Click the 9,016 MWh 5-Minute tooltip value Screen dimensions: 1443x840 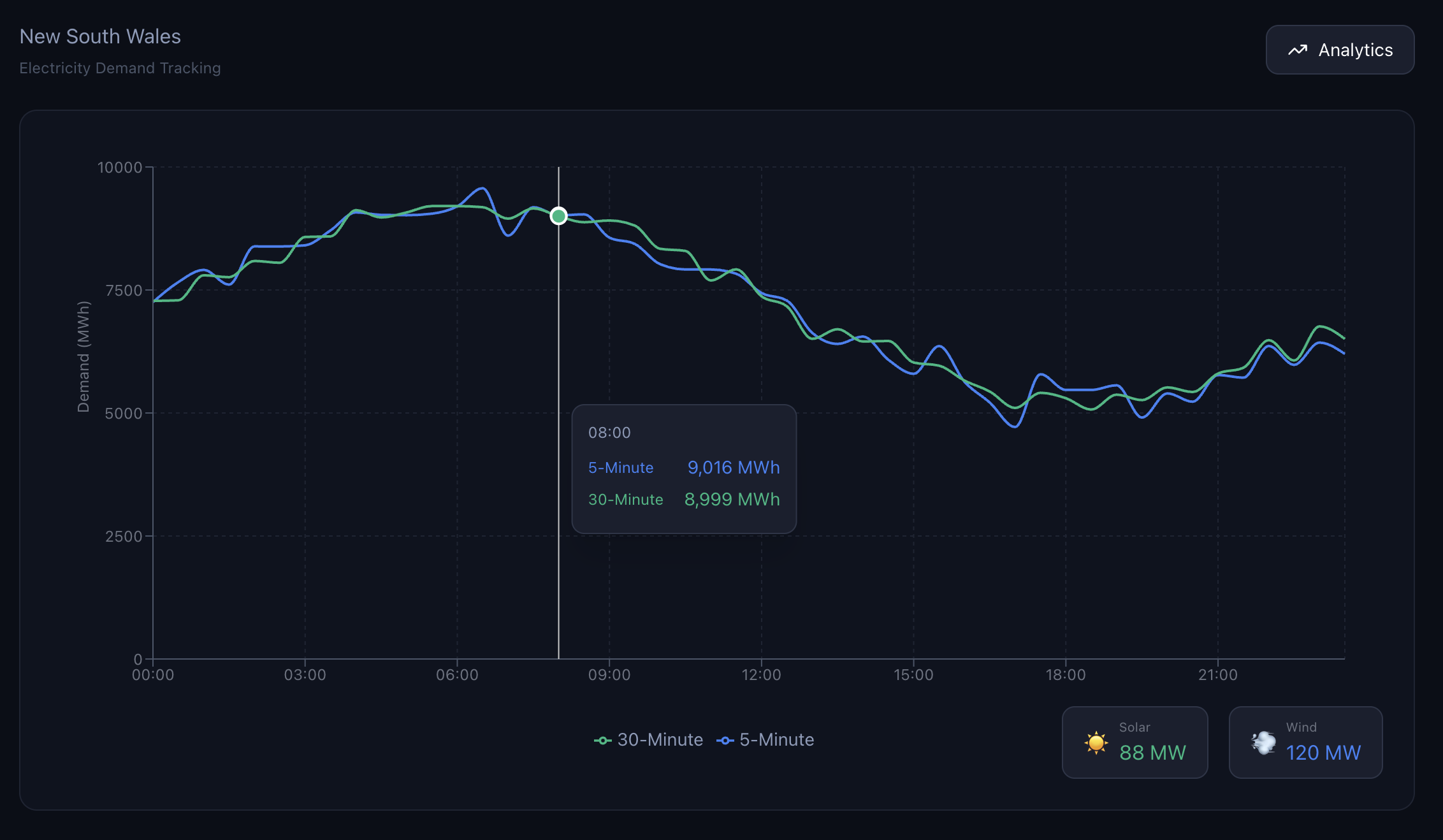coord(733,468)
